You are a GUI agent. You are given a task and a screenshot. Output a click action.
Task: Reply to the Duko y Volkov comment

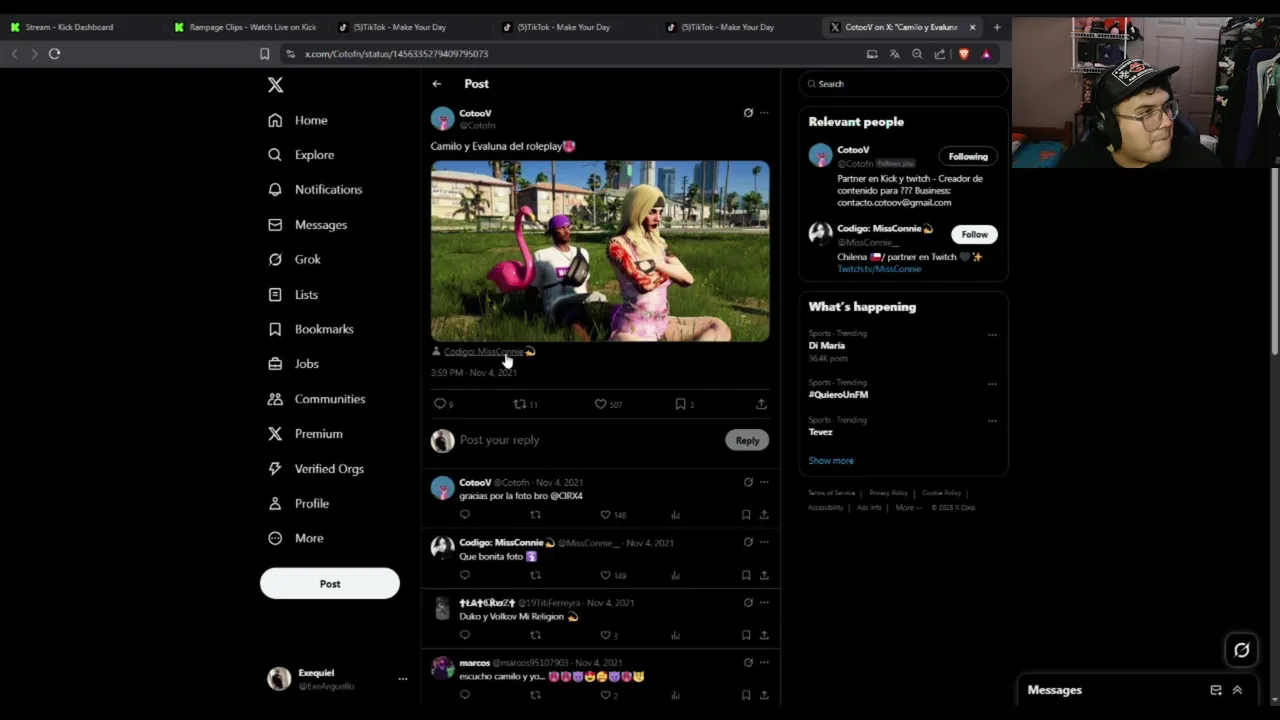click(x=465, y=635)
